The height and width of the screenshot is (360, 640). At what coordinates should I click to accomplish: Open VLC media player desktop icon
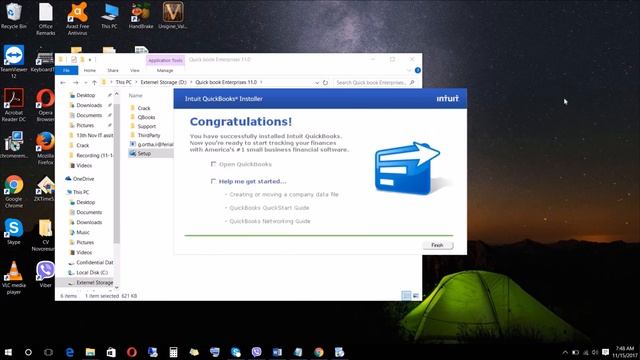(14, 278)
